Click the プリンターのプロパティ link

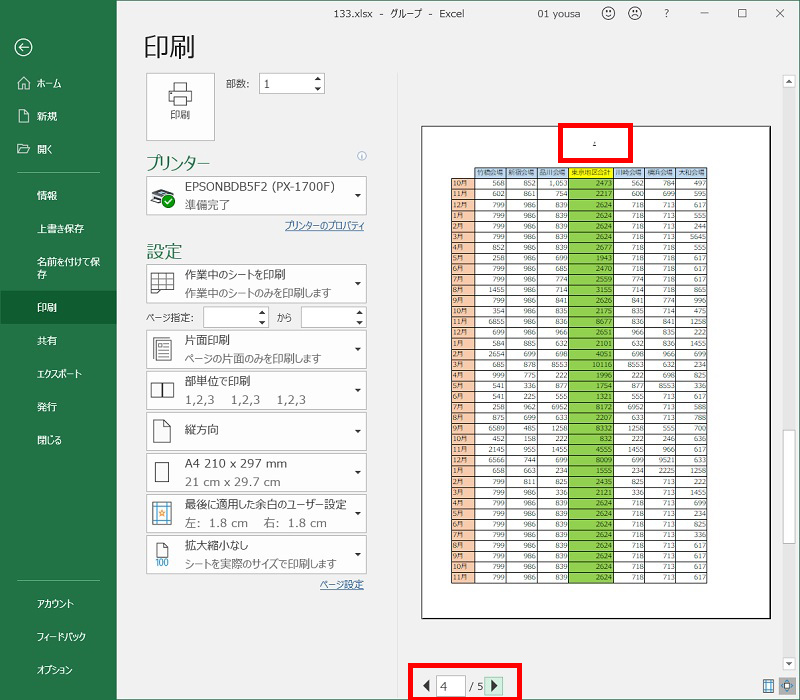pyautogui.click(x=324, y=226)
